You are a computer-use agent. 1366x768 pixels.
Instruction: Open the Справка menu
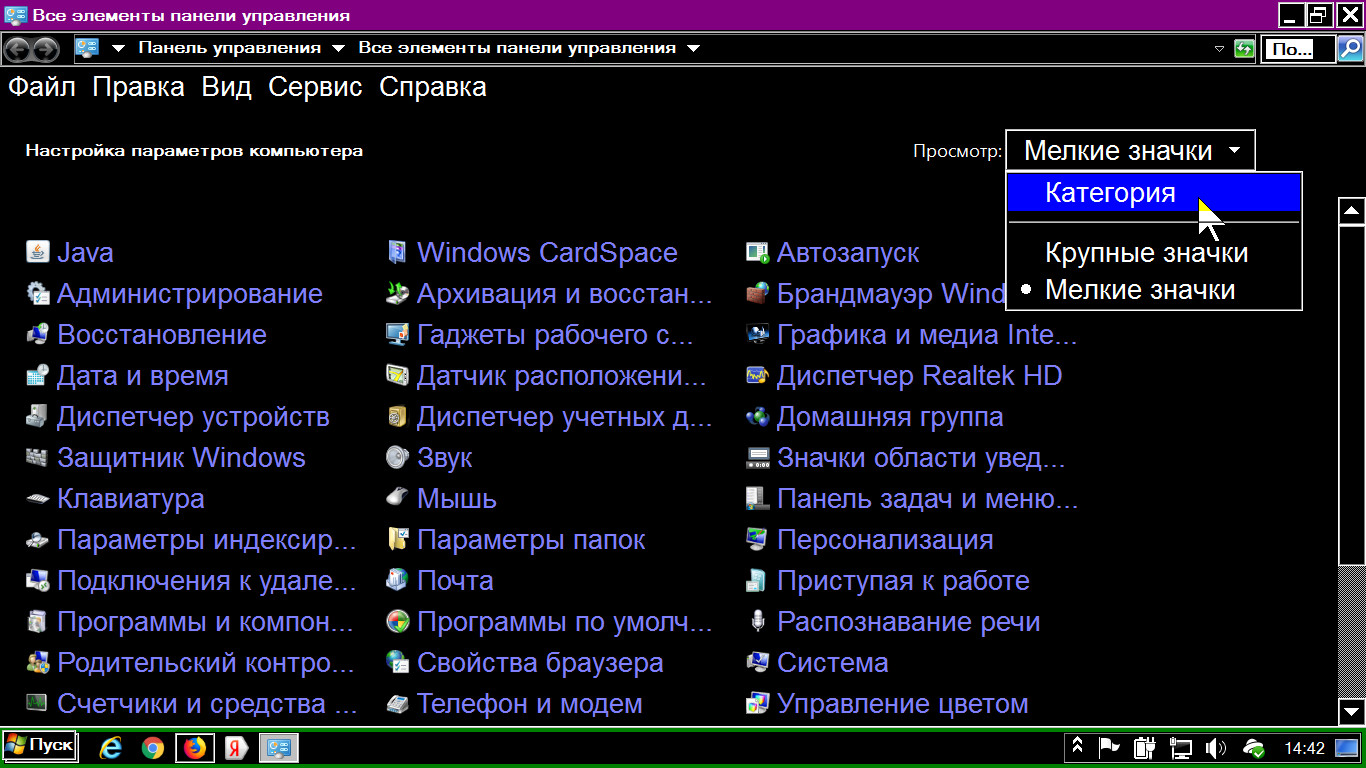(433, 87)
